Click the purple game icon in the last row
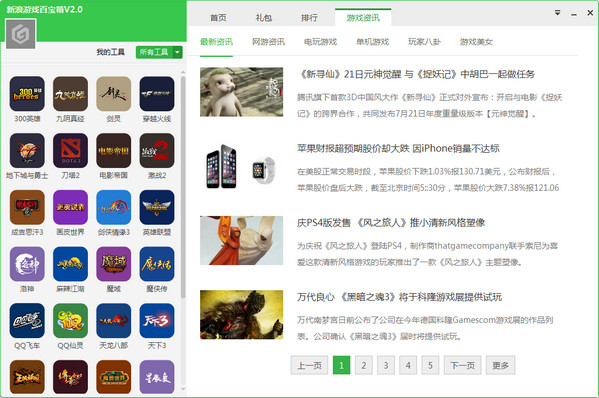The image size is (599, 398). [x=157, y=377]
